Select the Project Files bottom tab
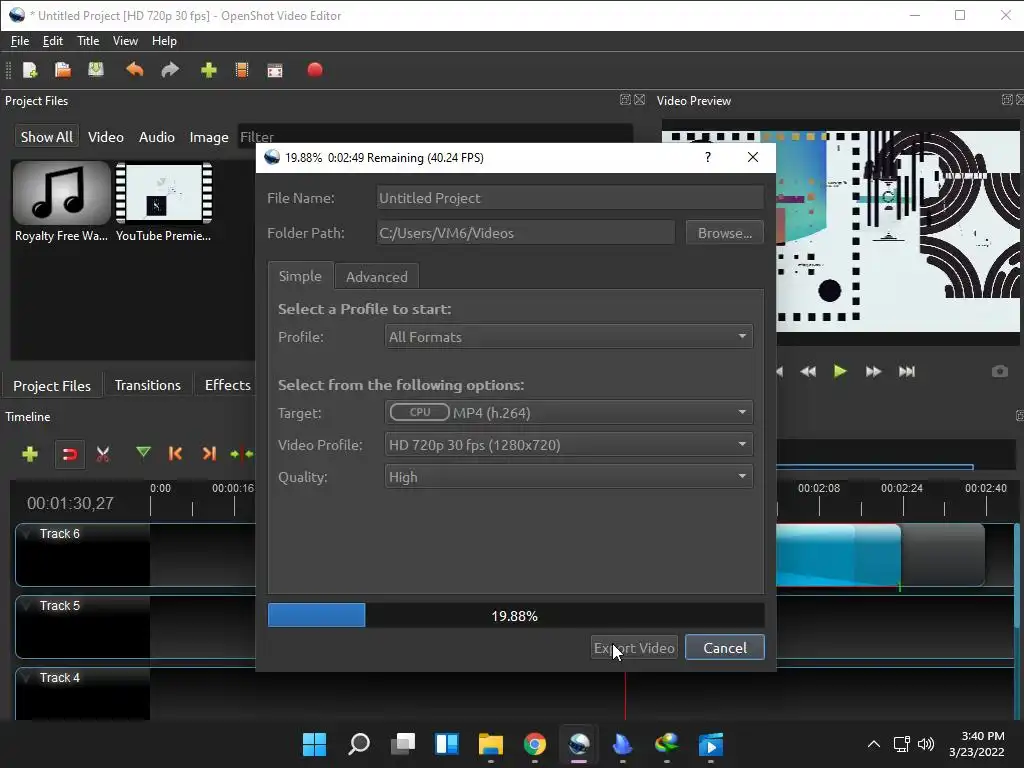The width and height of the screenshot is (1024, 768). click(x=52, y=386)
